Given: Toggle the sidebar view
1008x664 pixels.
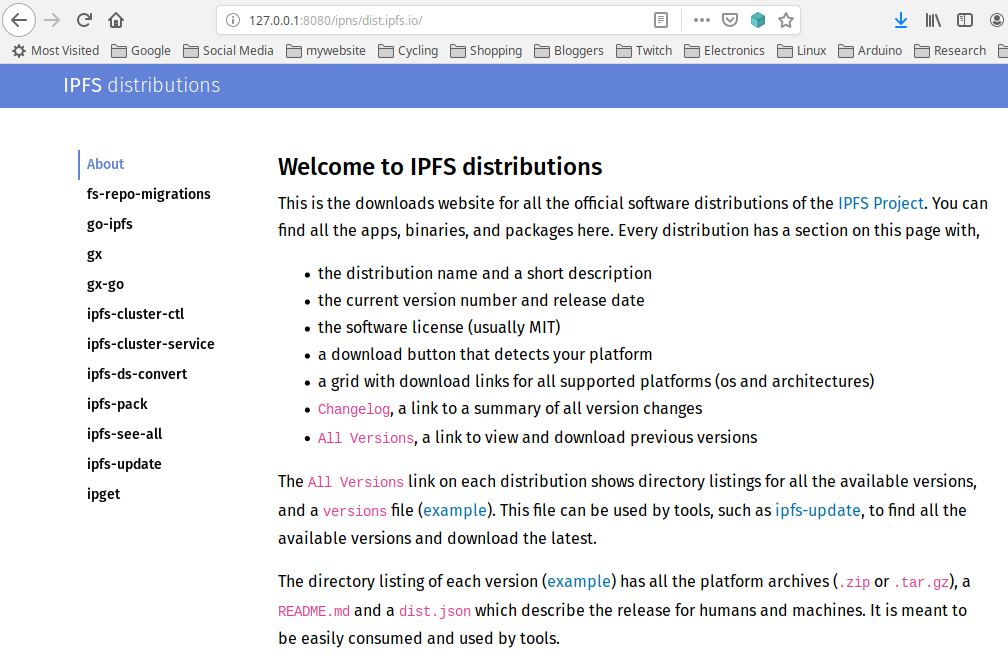Looking at the screenshot, I should pyautogui.click(x=965, y=21).
